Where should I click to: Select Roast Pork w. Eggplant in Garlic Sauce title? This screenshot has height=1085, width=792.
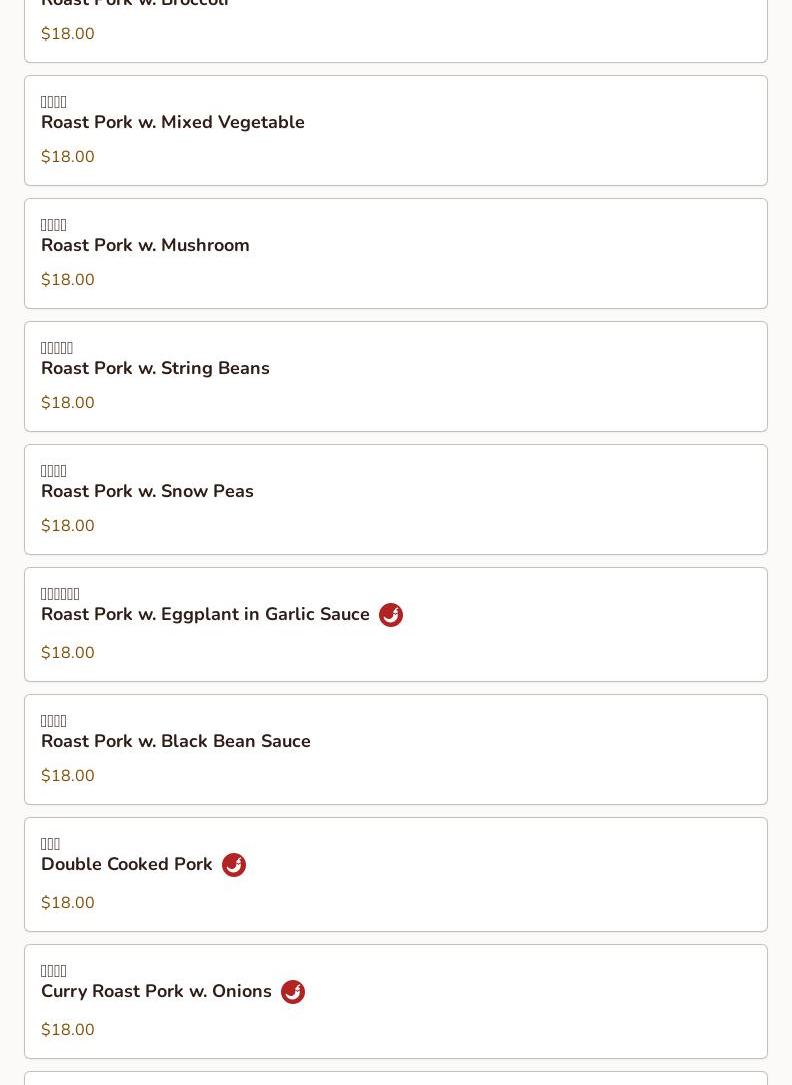(205, 614)
